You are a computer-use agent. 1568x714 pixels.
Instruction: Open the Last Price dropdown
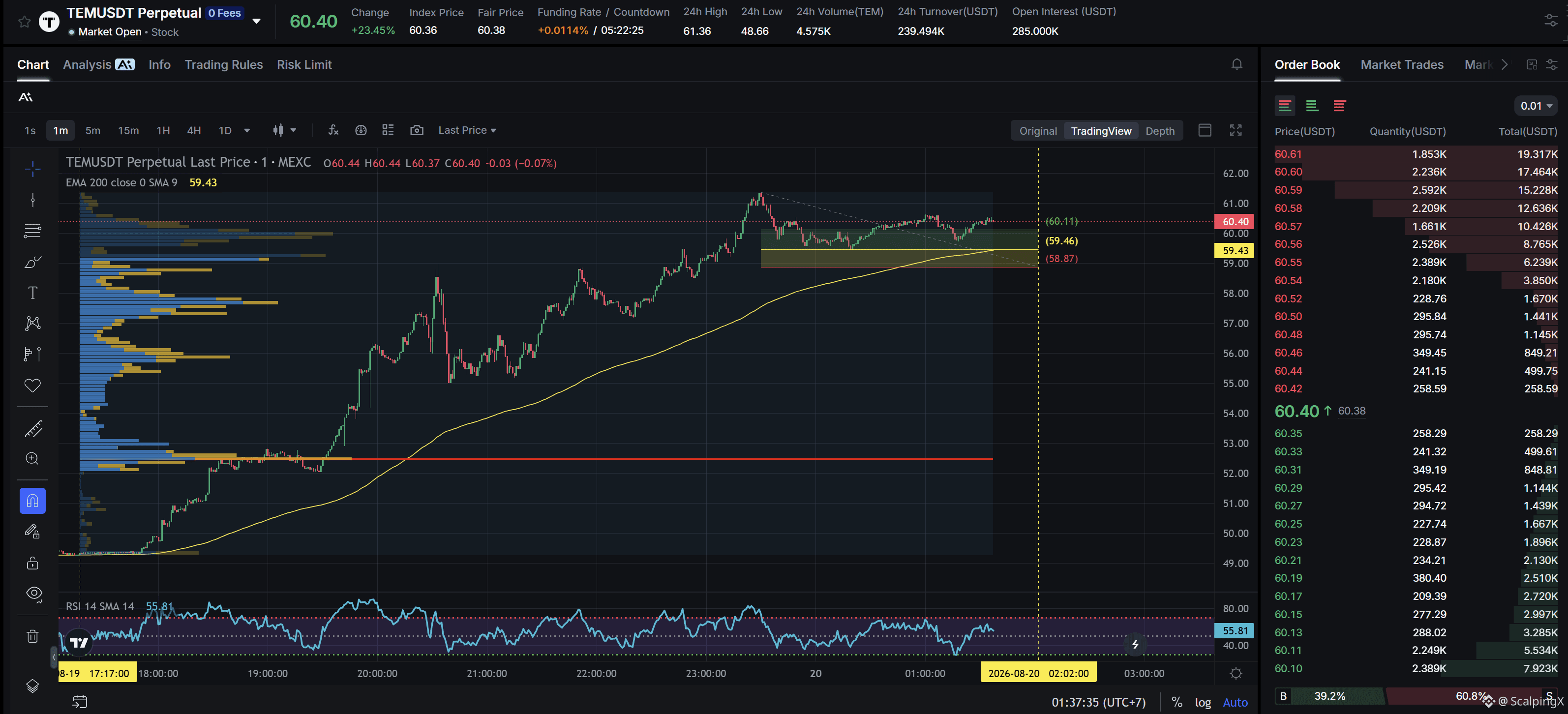click(x=467, y=130)
